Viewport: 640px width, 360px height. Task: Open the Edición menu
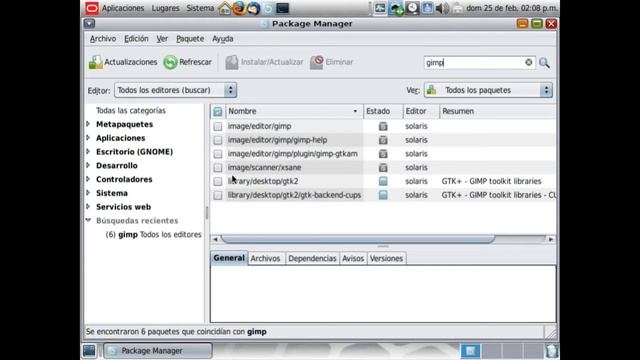click(x=136, y=39)
